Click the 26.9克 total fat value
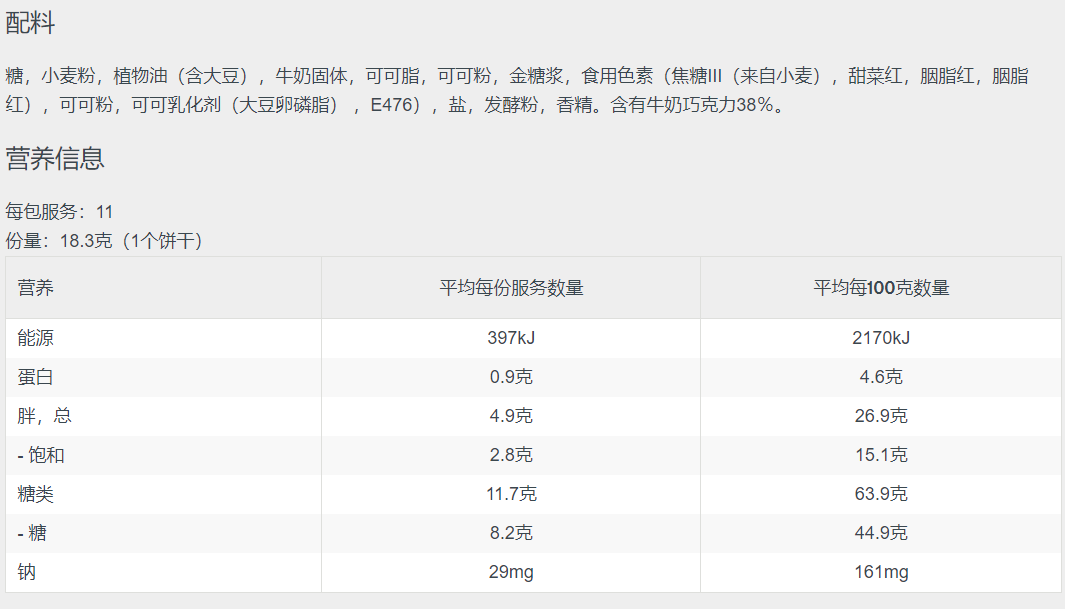This screenshot has width=1065, height=609. click(x=881, y=416)
